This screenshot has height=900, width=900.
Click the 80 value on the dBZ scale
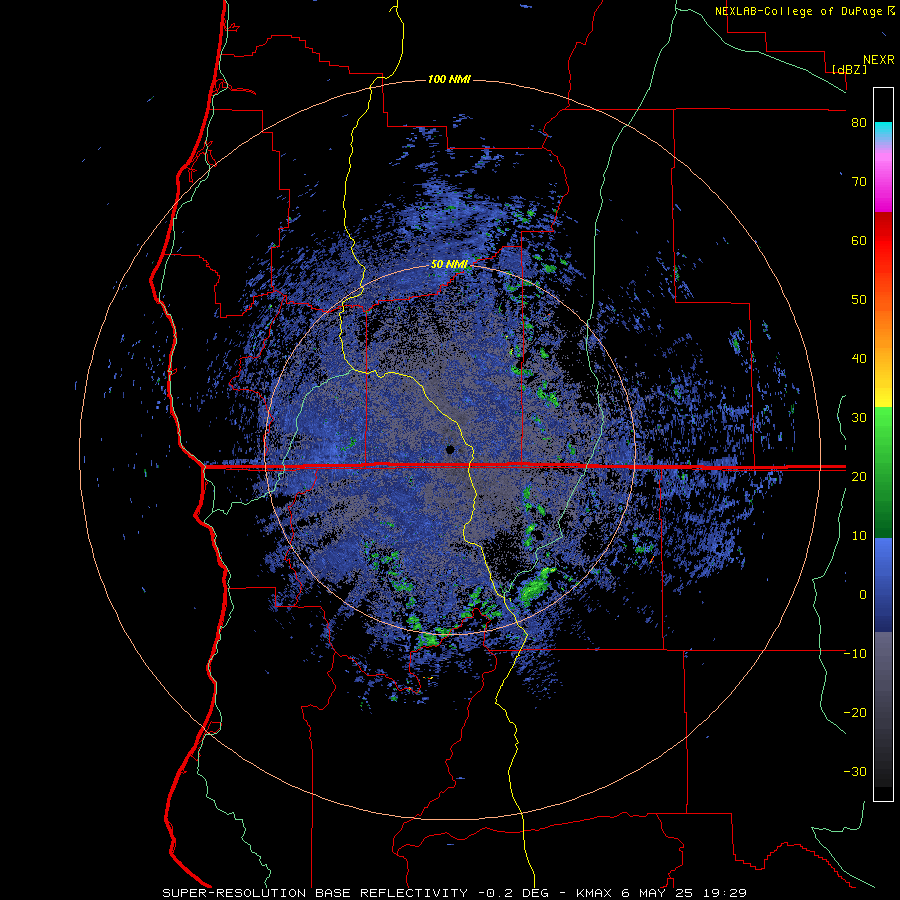click(x=859, y=123)
